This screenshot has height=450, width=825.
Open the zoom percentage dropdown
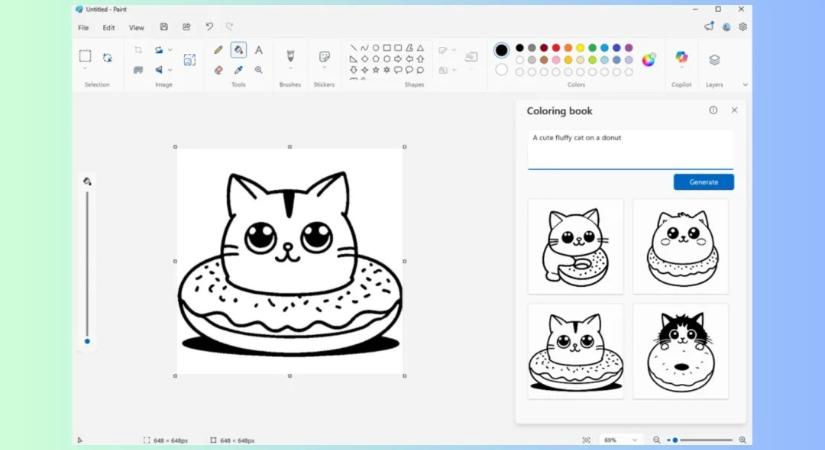[621, 439]
